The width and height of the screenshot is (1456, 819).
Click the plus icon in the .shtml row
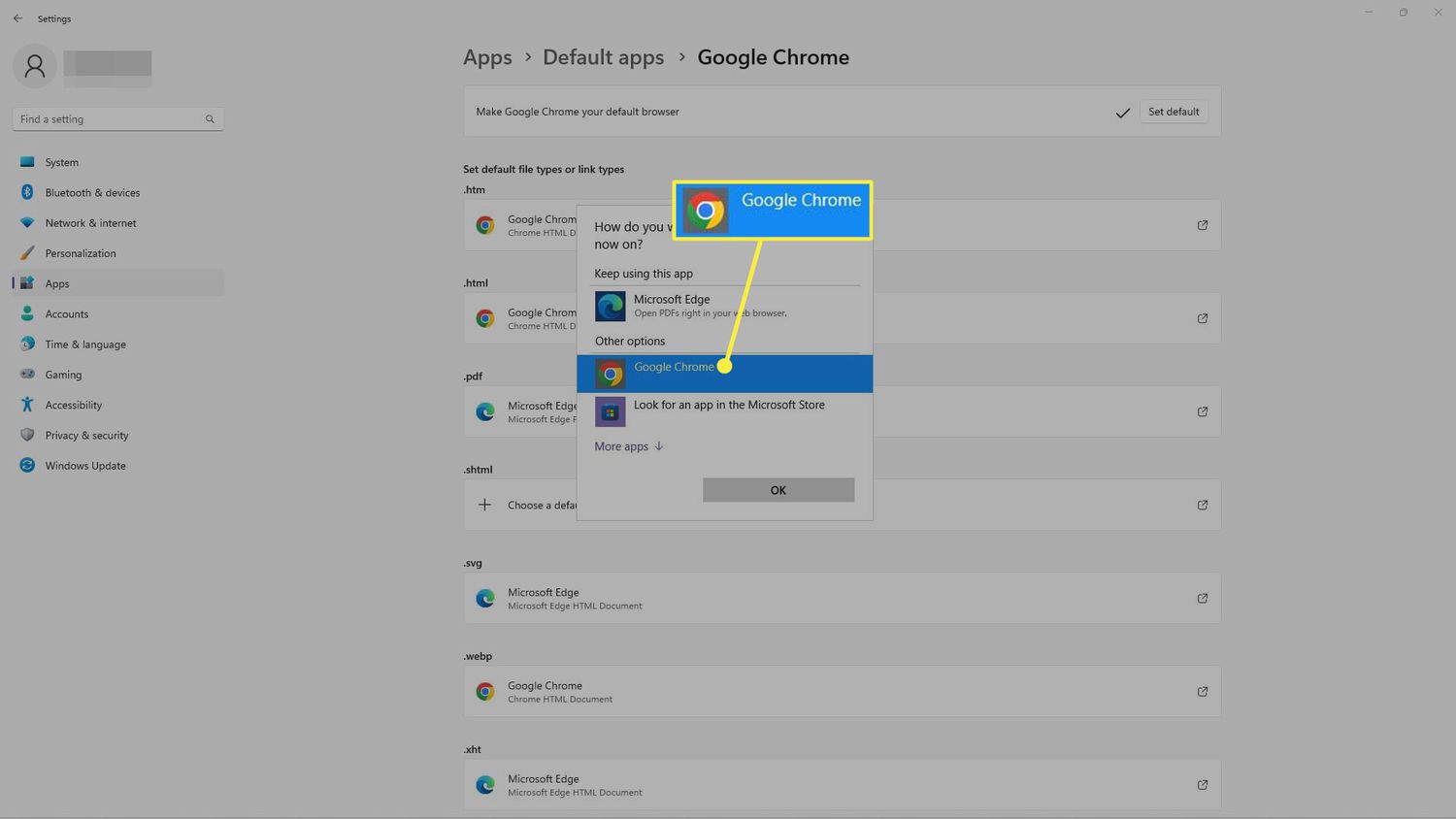tap(484, 505)
